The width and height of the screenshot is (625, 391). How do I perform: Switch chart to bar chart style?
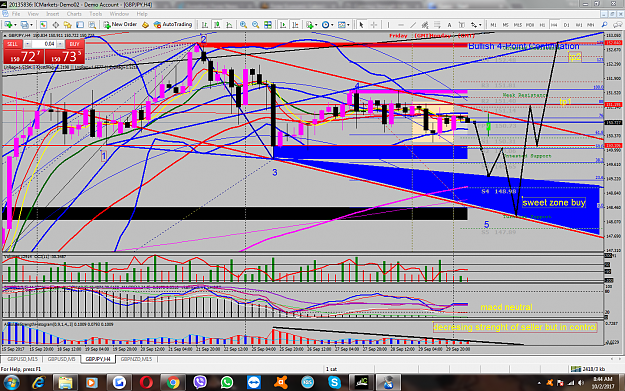point(204,25)
